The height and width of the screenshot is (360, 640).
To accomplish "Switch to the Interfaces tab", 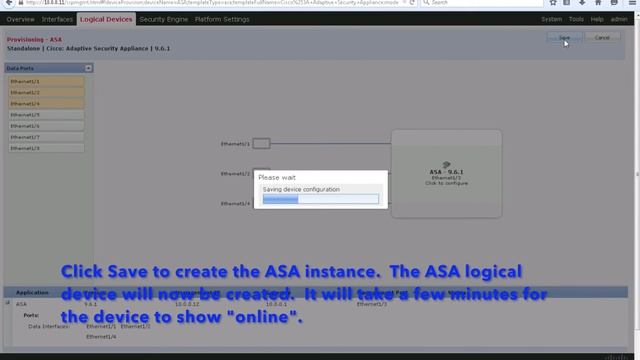I will click(x=57, y=19).
